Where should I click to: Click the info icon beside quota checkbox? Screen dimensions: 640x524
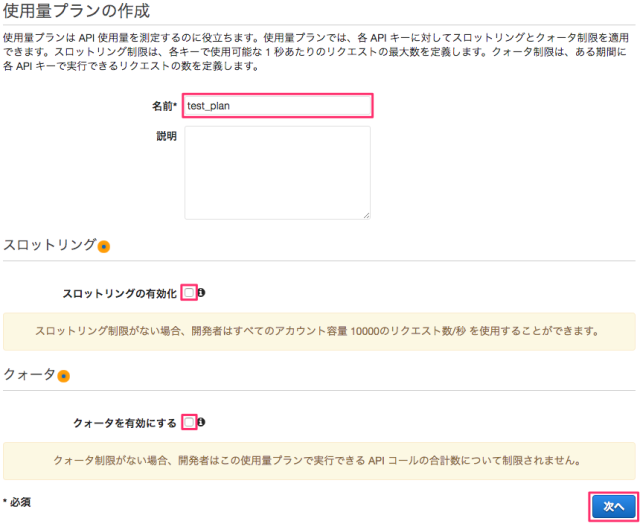click(x=202, y=423)
